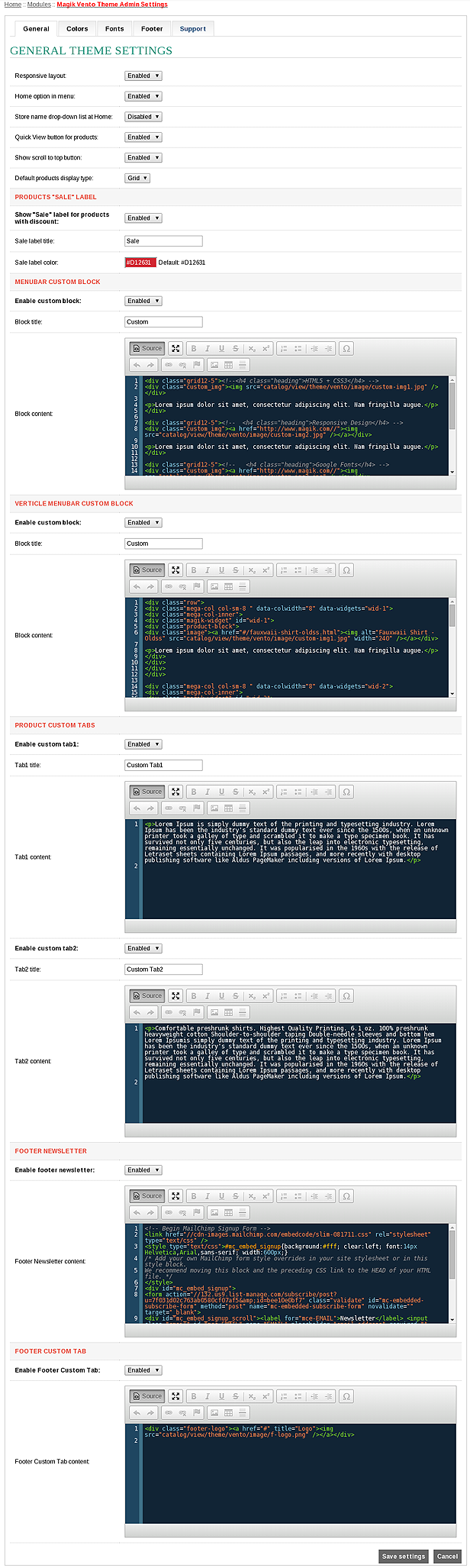Click Superscript in Tab2 content editor
The width and height of the screenshot is (470, 1568).
[266, 995]
